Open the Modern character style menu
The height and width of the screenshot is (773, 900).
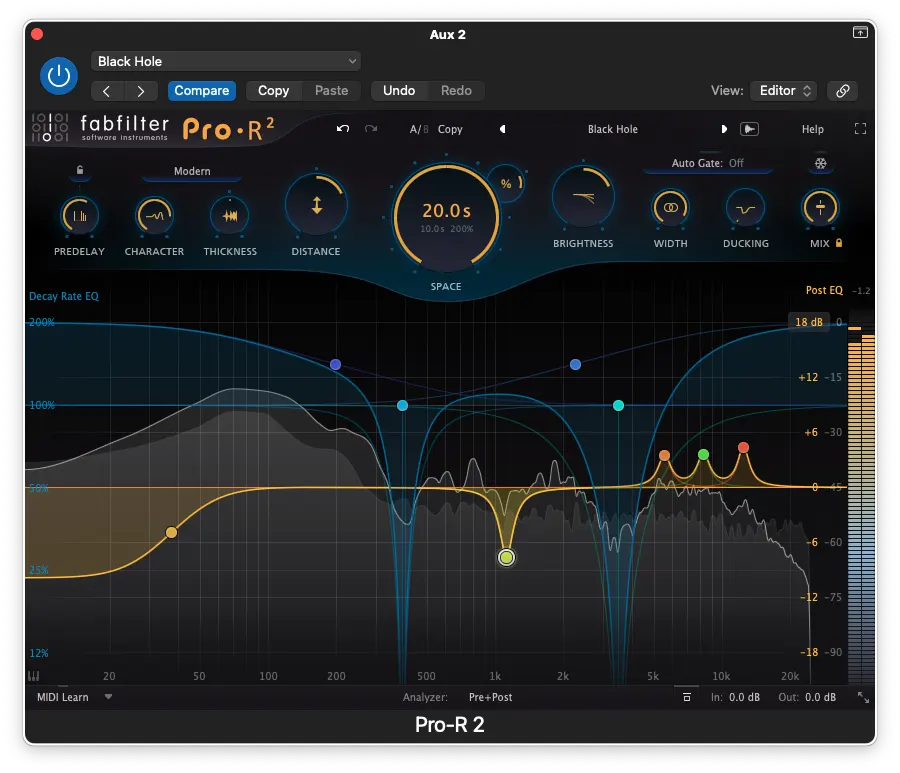tap(192, 172)
